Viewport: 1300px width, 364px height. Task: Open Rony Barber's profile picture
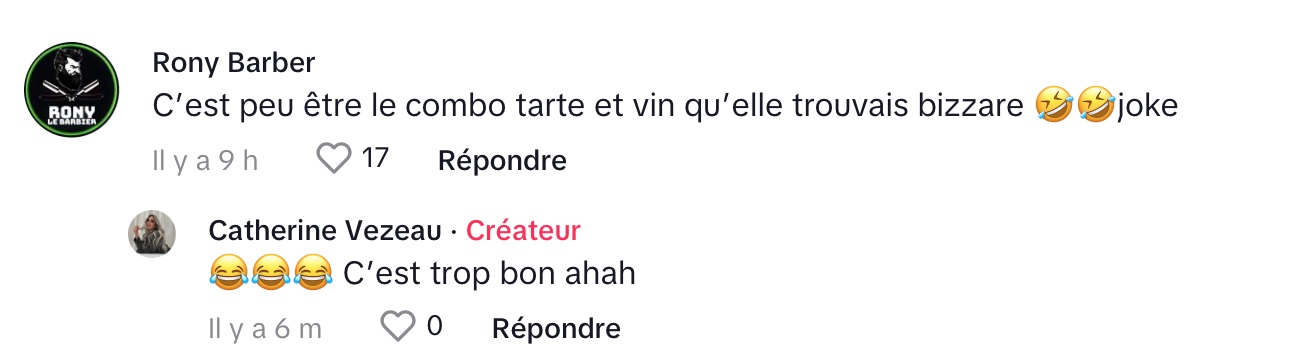pos(72,89)
